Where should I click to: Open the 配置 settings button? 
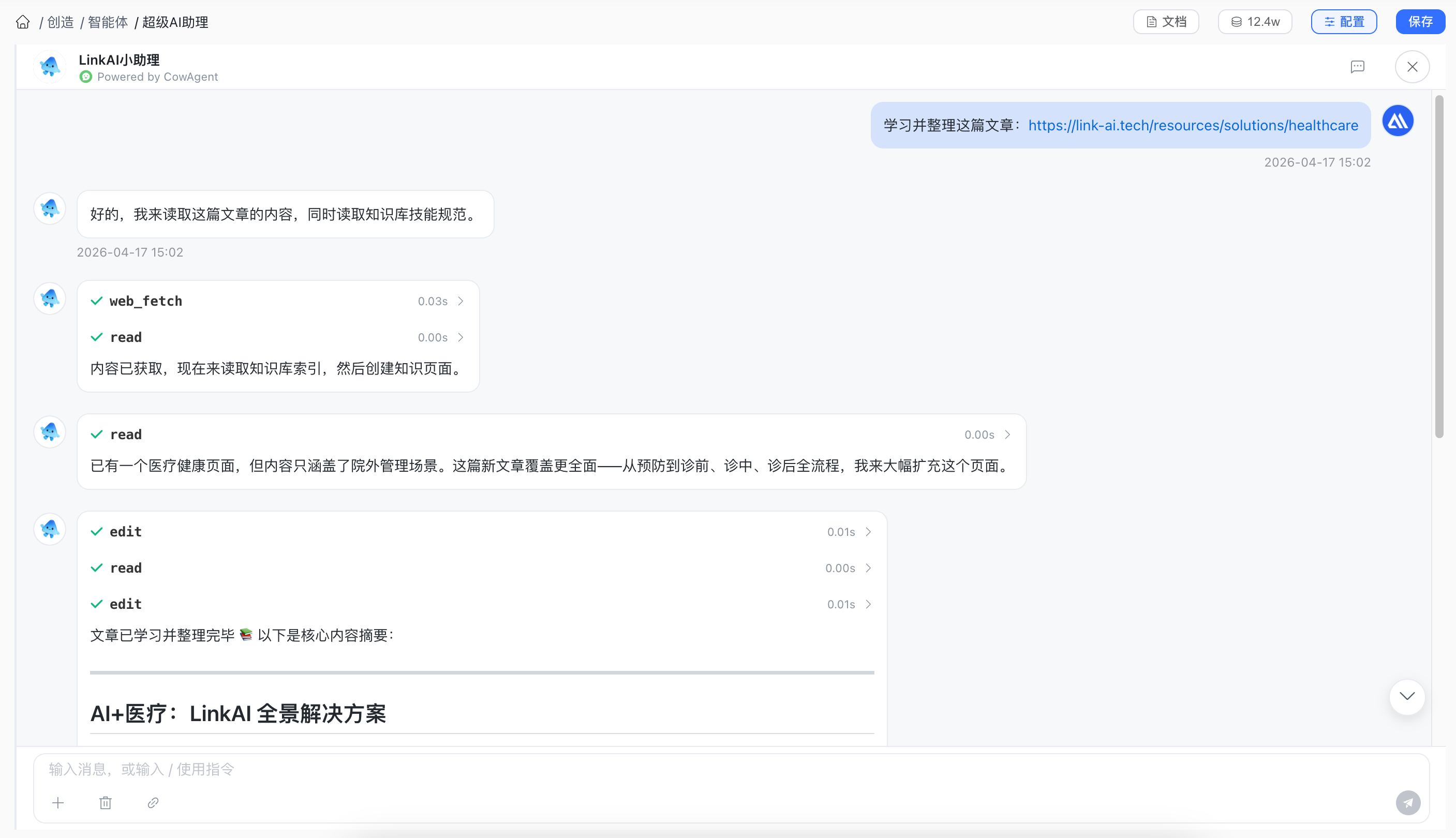click(x=1344, y=22)
